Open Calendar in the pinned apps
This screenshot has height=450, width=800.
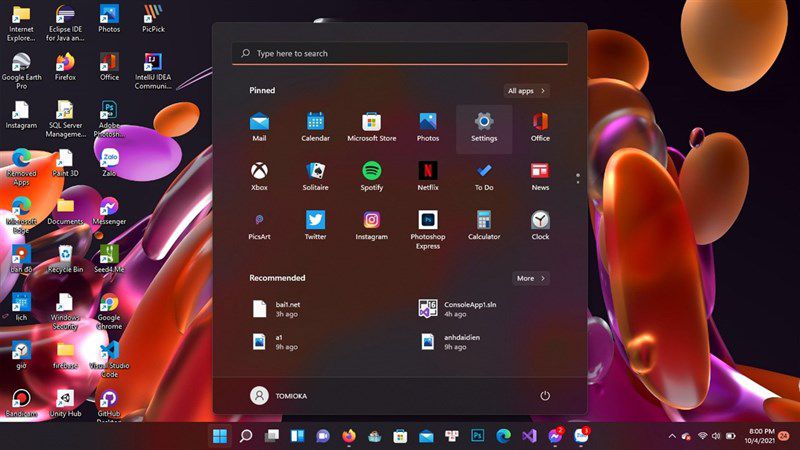(x=315, y=128)
